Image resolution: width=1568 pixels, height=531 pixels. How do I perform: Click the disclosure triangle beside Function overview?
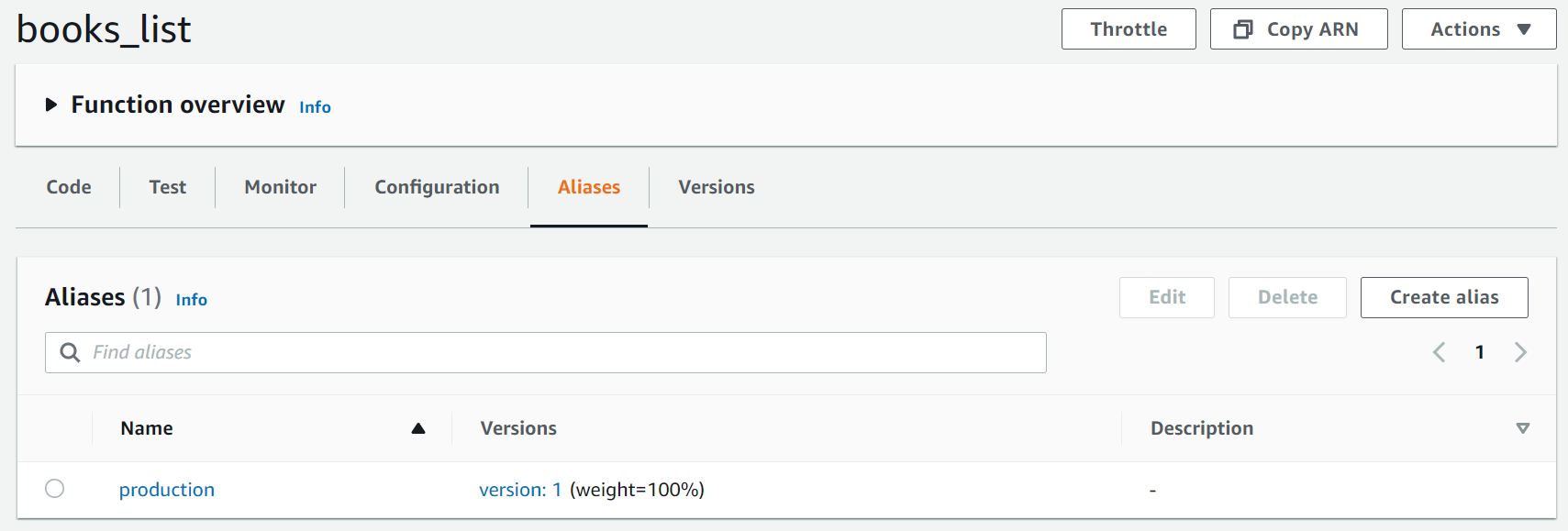click(51, 105)
